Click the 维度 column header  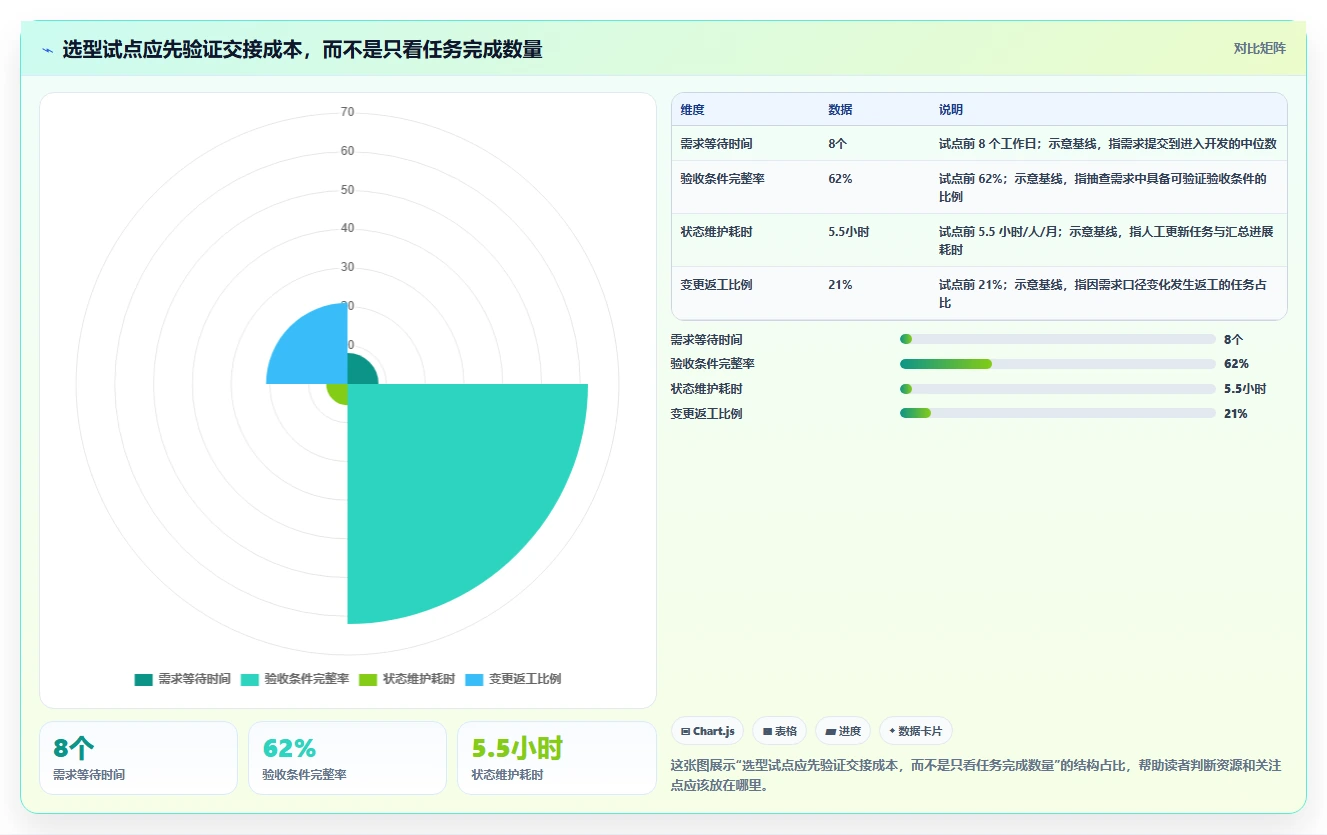(x=692, y=110)
